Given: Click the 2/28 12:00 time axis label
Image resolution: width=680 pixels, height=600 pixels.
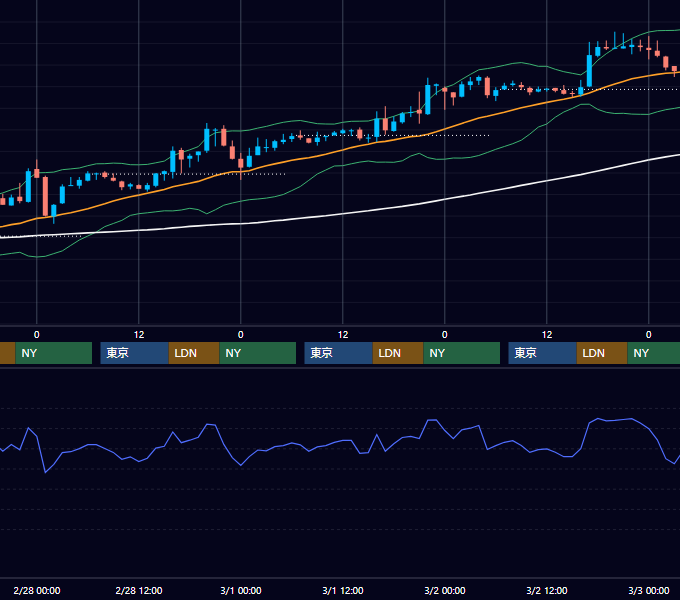Looking at the screenshot, I should [139, 590].
